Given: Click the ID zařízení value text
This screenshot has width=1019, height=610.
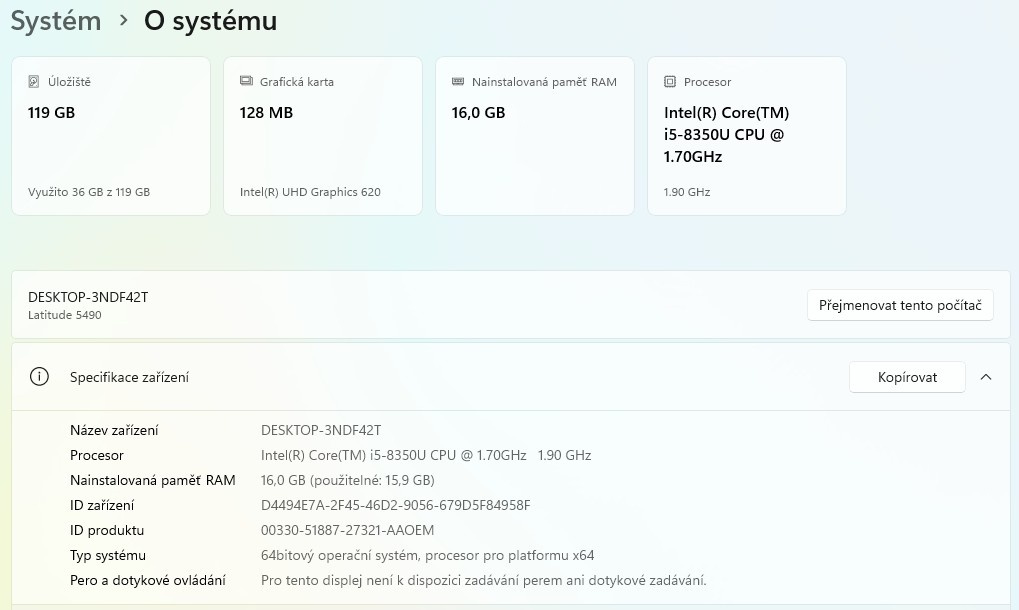Looking at the screenshot, I should [x=395, y=505].
